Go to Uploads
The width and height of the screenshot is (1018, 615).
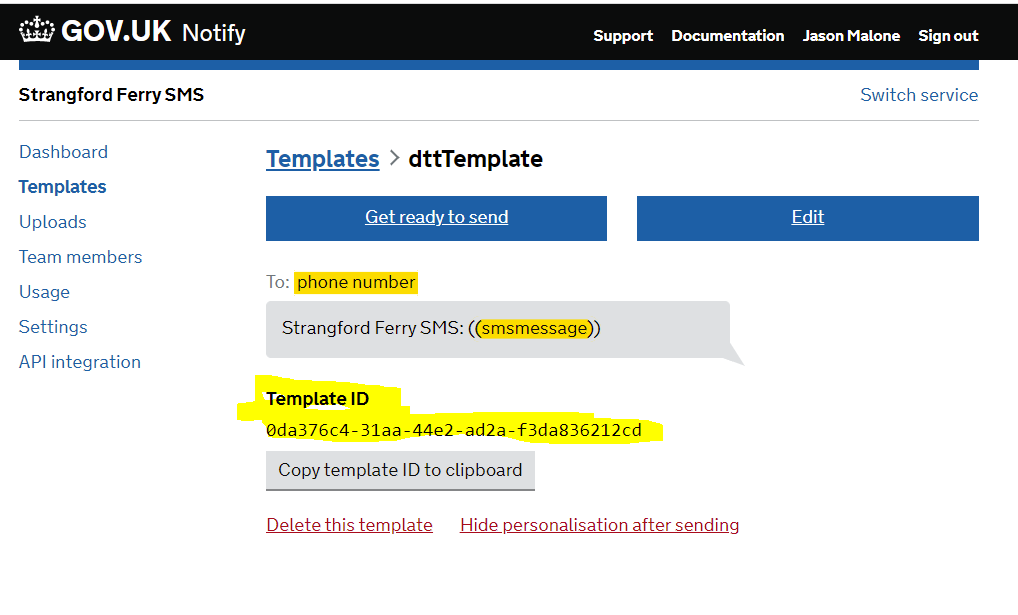52,221
